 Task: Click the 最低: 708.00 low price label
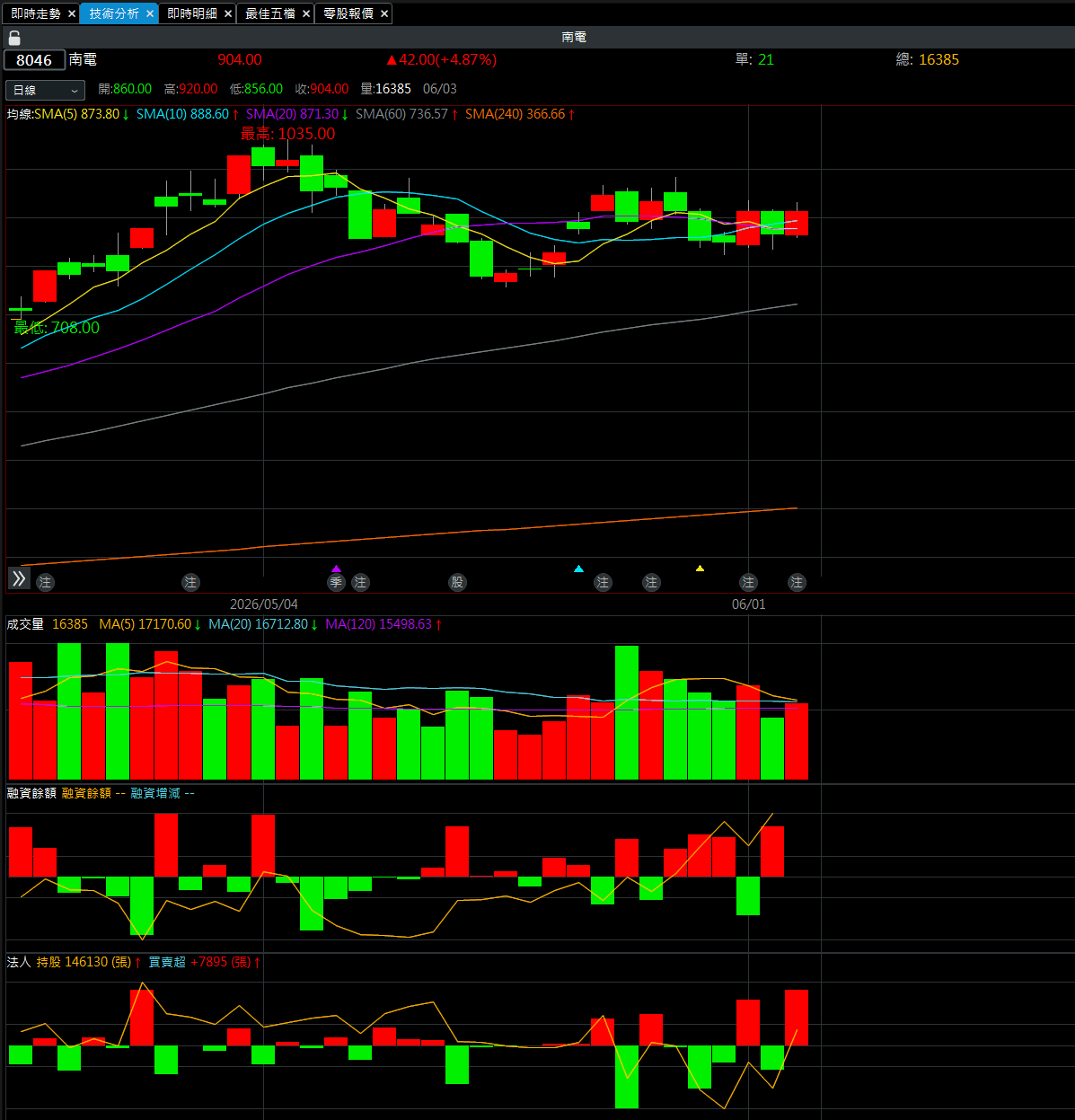point(57,328)
